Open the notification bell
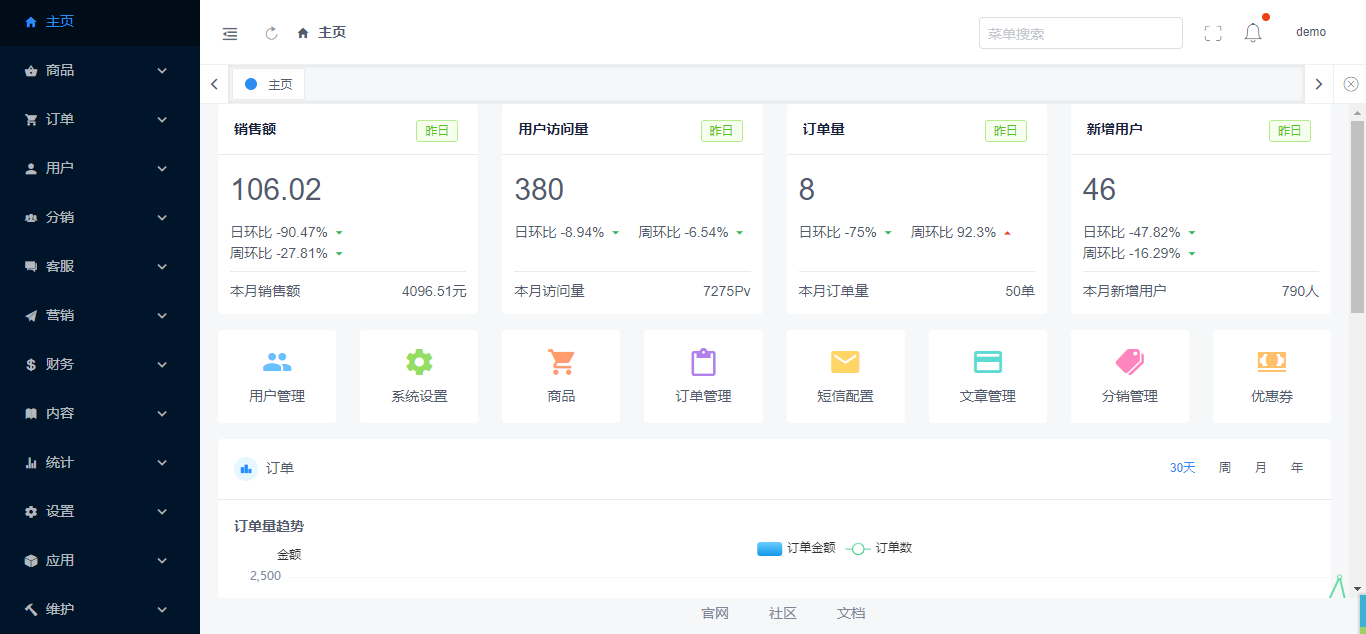 coord(1253,33)
